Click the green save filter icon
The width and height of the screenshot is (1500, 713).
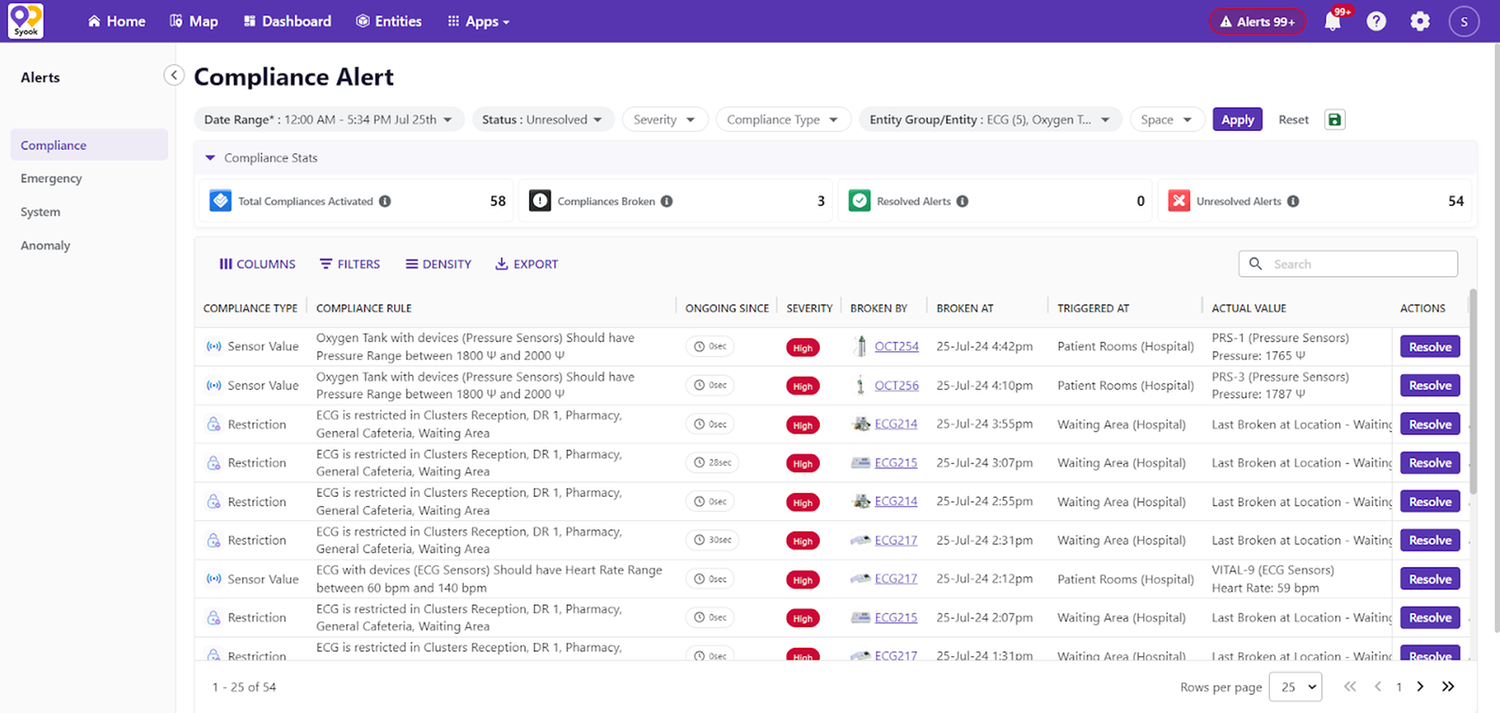[x=1334, y=118]
